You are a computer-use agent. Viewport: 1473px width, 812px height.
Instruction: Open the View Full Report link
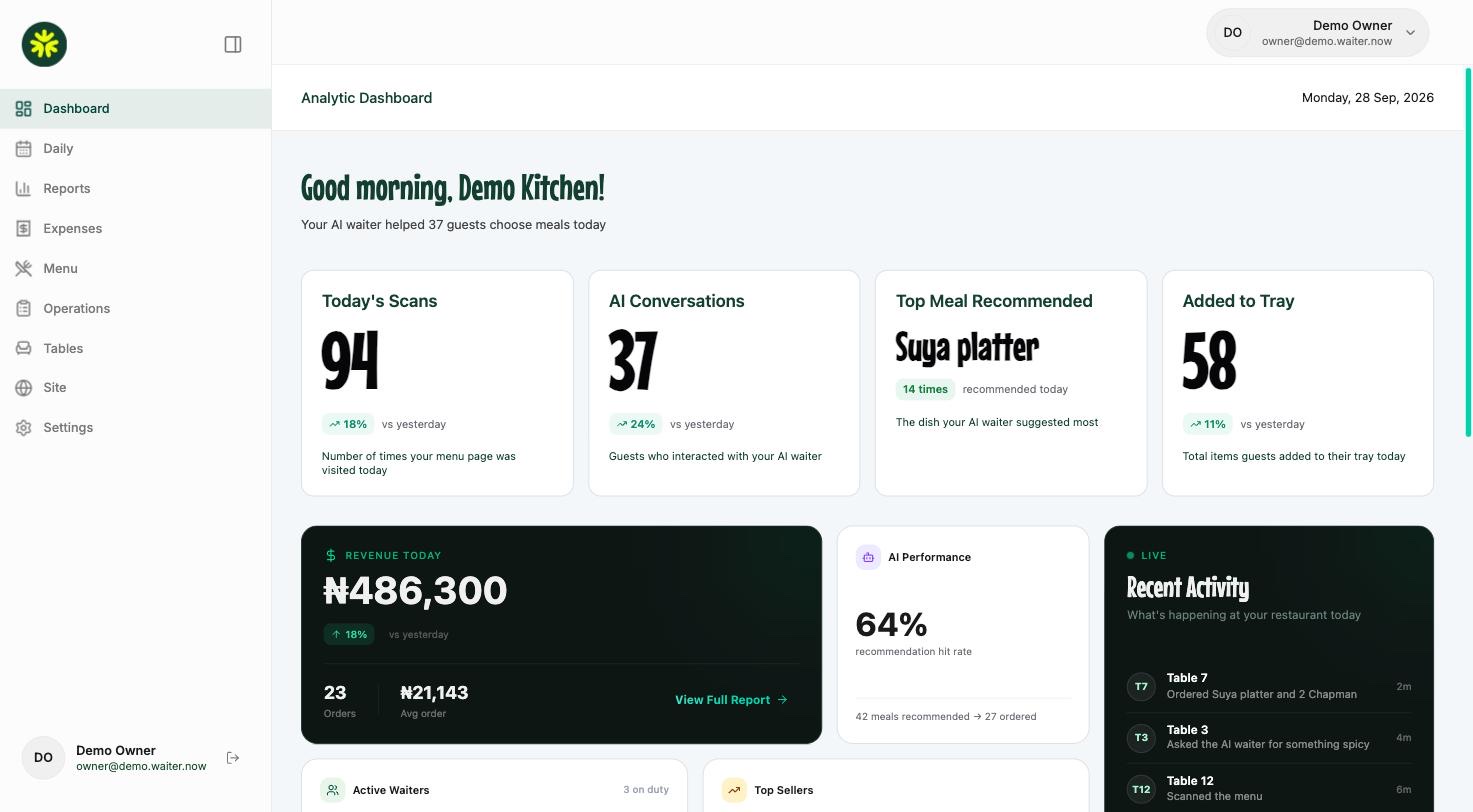(731, 700)
